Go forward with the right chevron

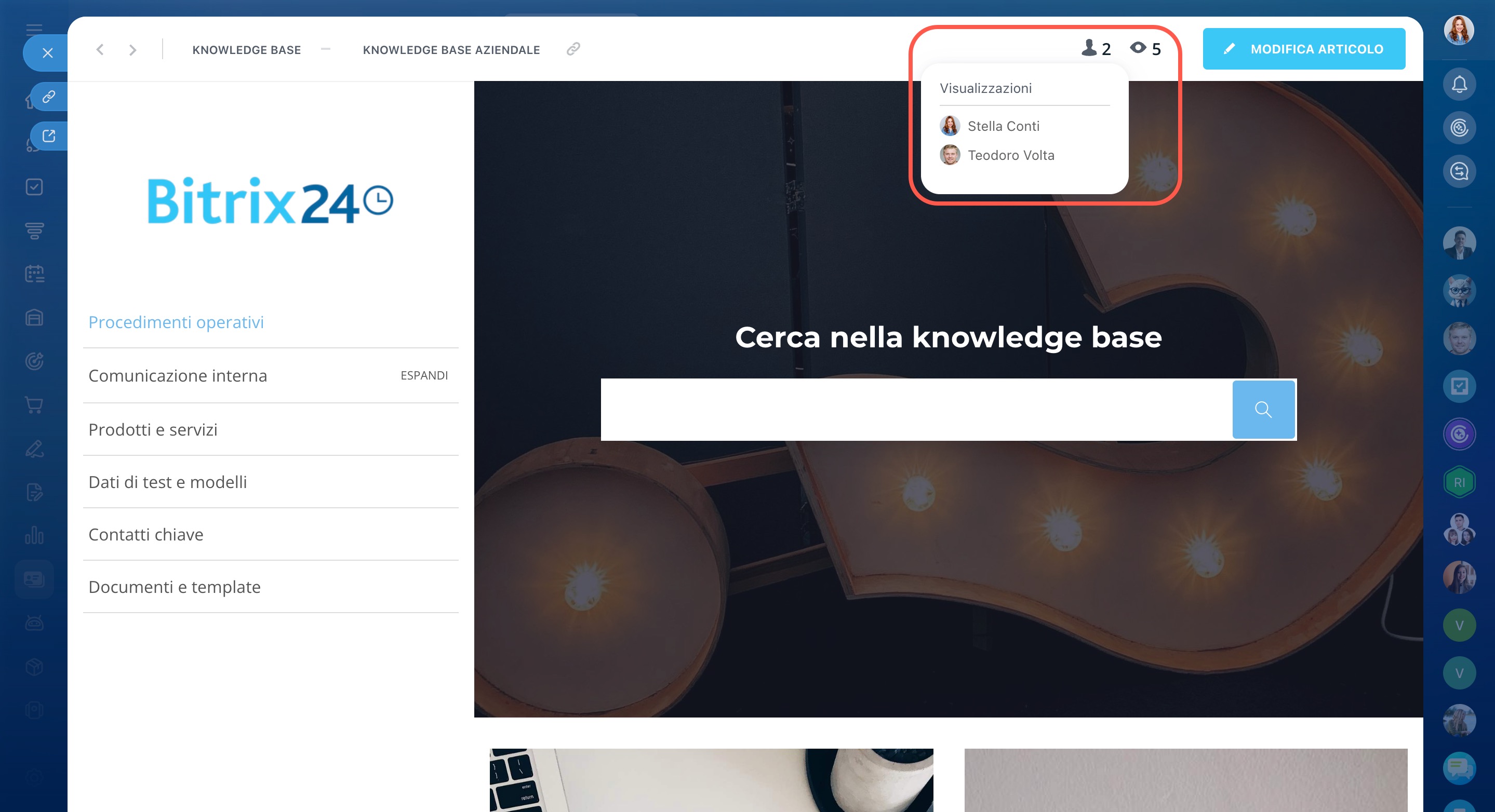coord(132,50)
